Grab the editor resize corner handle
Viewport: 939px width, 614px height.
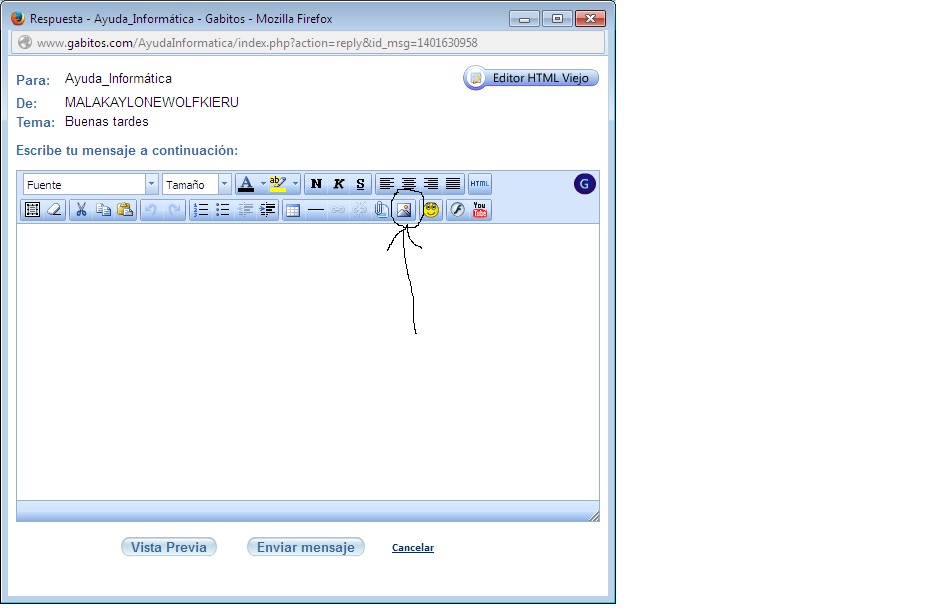[593, 516]
